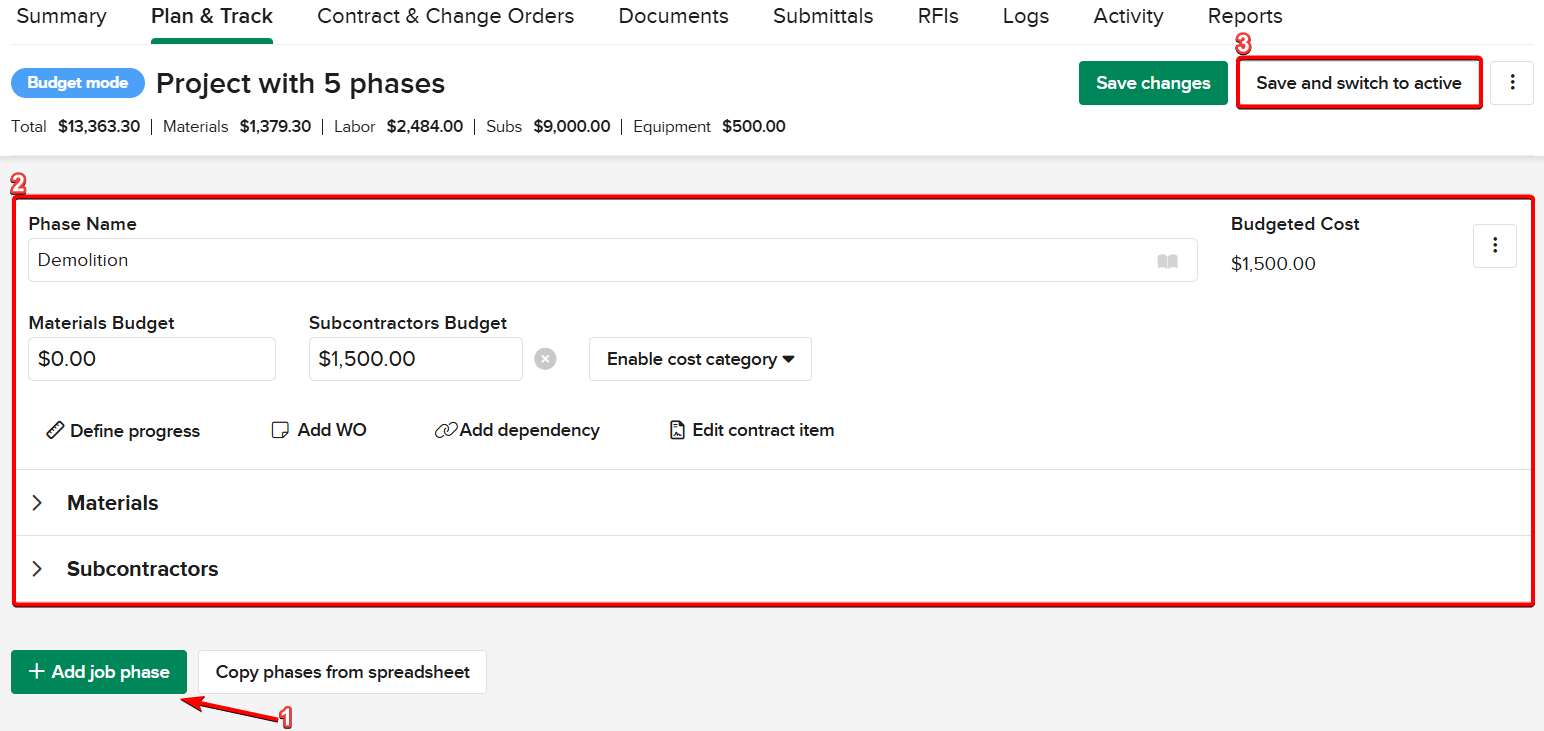Click the Edit contract item document icon
This screenshot has width=1544, height=731.
(677, 431)
